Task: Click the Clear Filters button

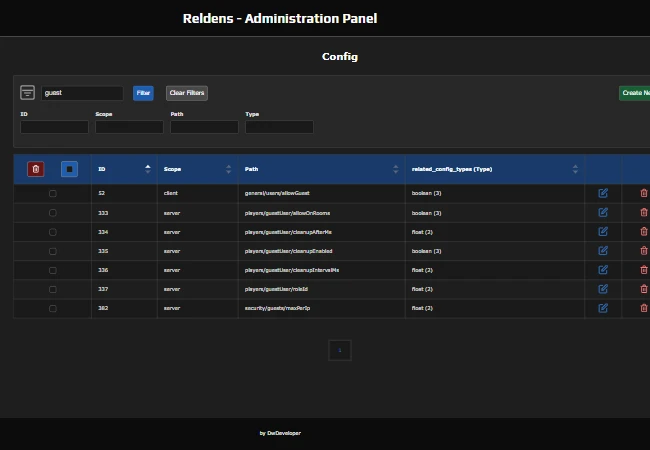Action: pos(187,93)
